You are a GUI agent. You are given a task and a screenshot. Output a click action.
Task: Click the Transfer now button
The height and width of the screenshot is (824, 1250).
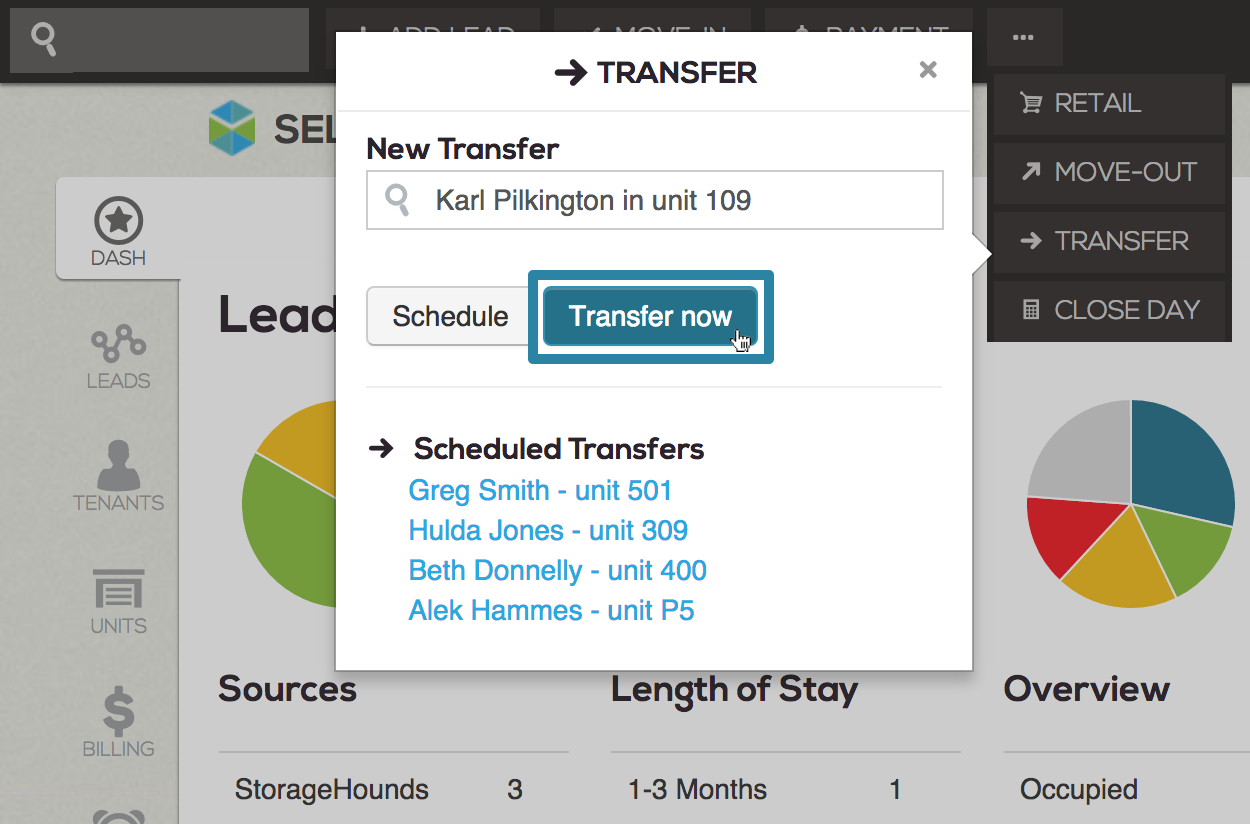pos(650,317)
